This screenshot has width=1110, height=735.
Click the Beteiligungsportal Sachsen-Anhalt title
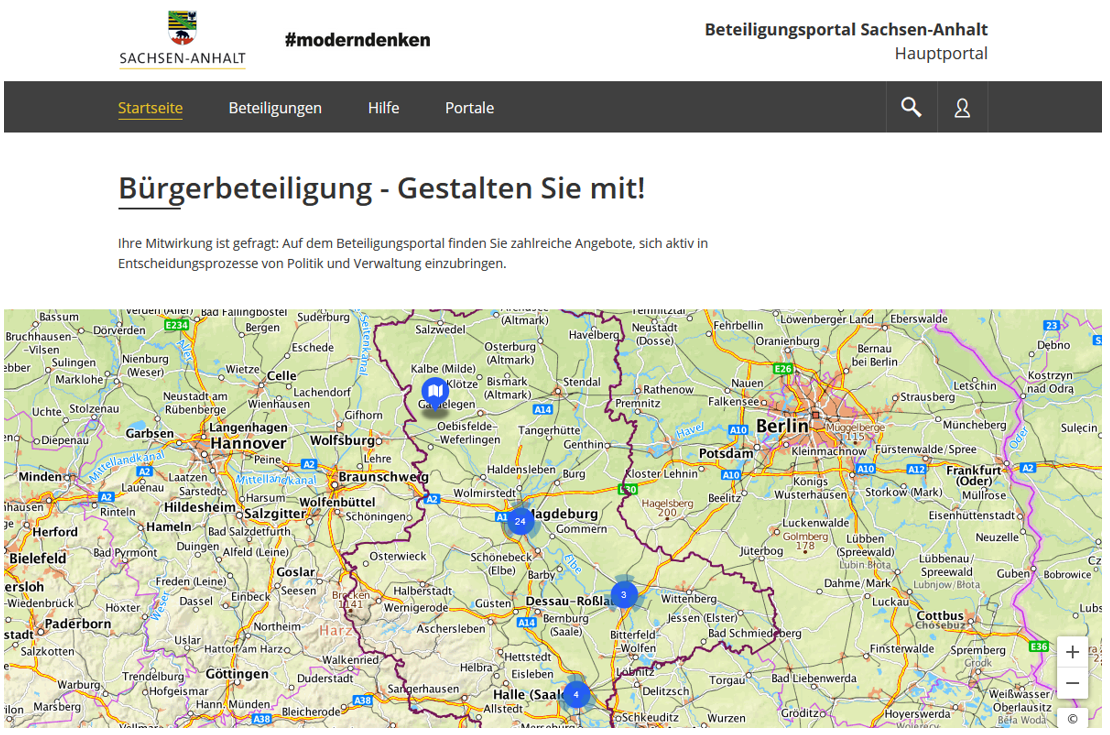[x=845, y=29]
